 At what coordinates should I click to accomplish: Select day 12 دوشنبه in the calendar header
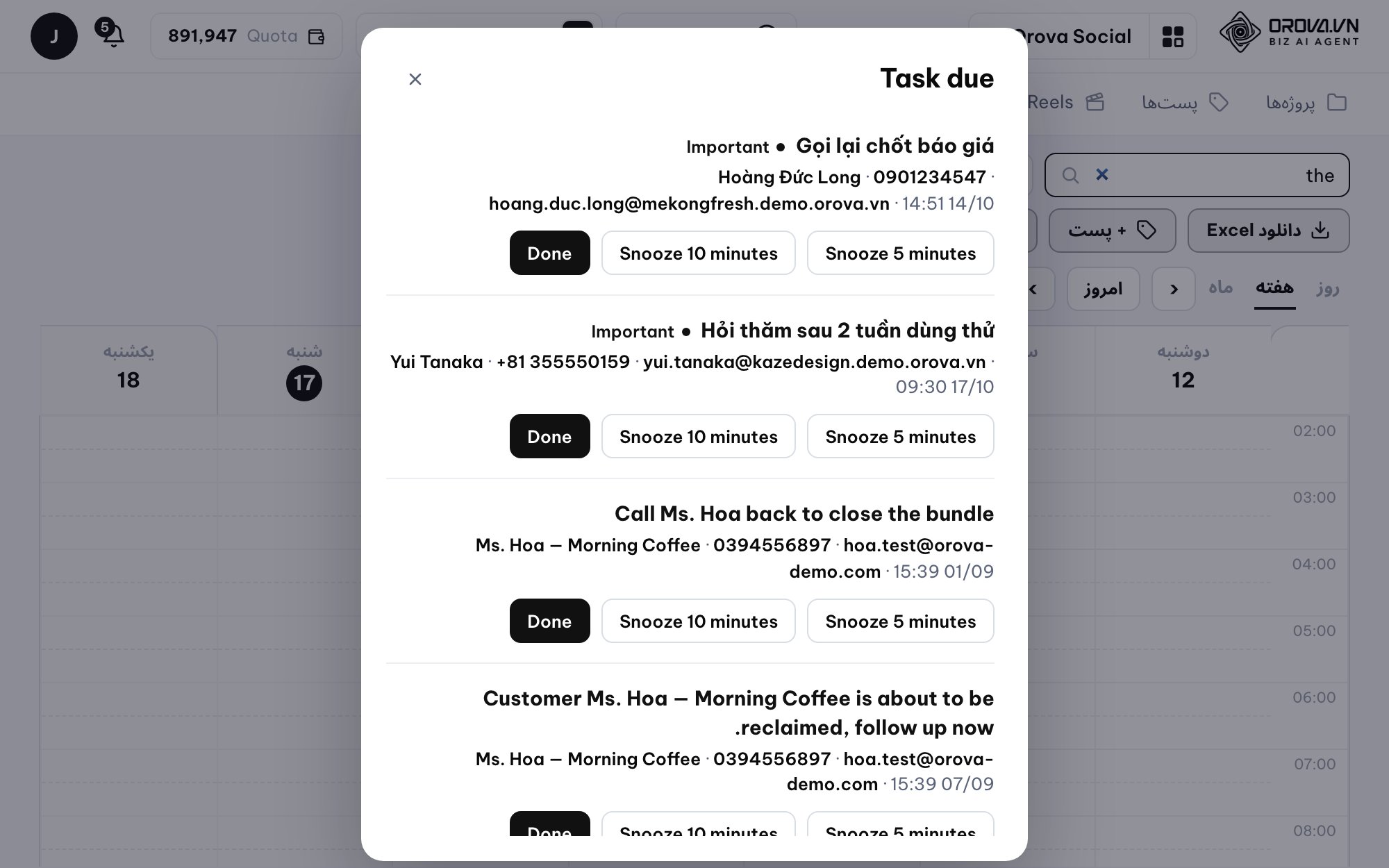(1183, 369)
